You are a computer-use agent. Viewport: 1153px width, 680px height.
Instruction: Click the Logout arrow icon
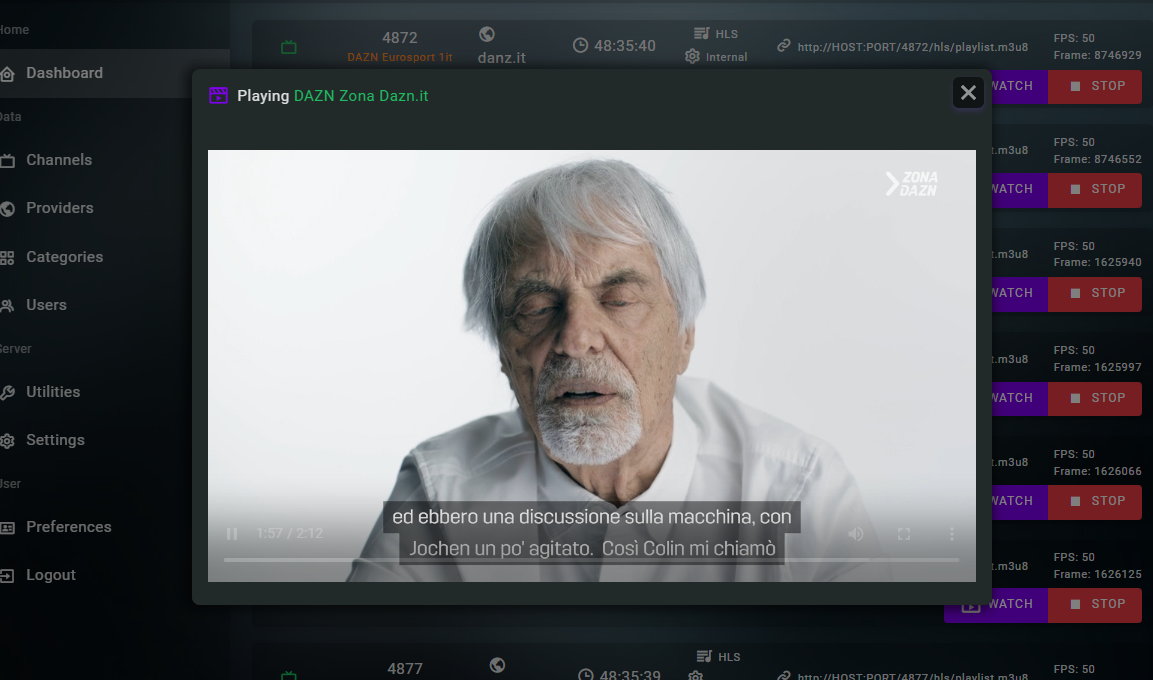(7, 576)
